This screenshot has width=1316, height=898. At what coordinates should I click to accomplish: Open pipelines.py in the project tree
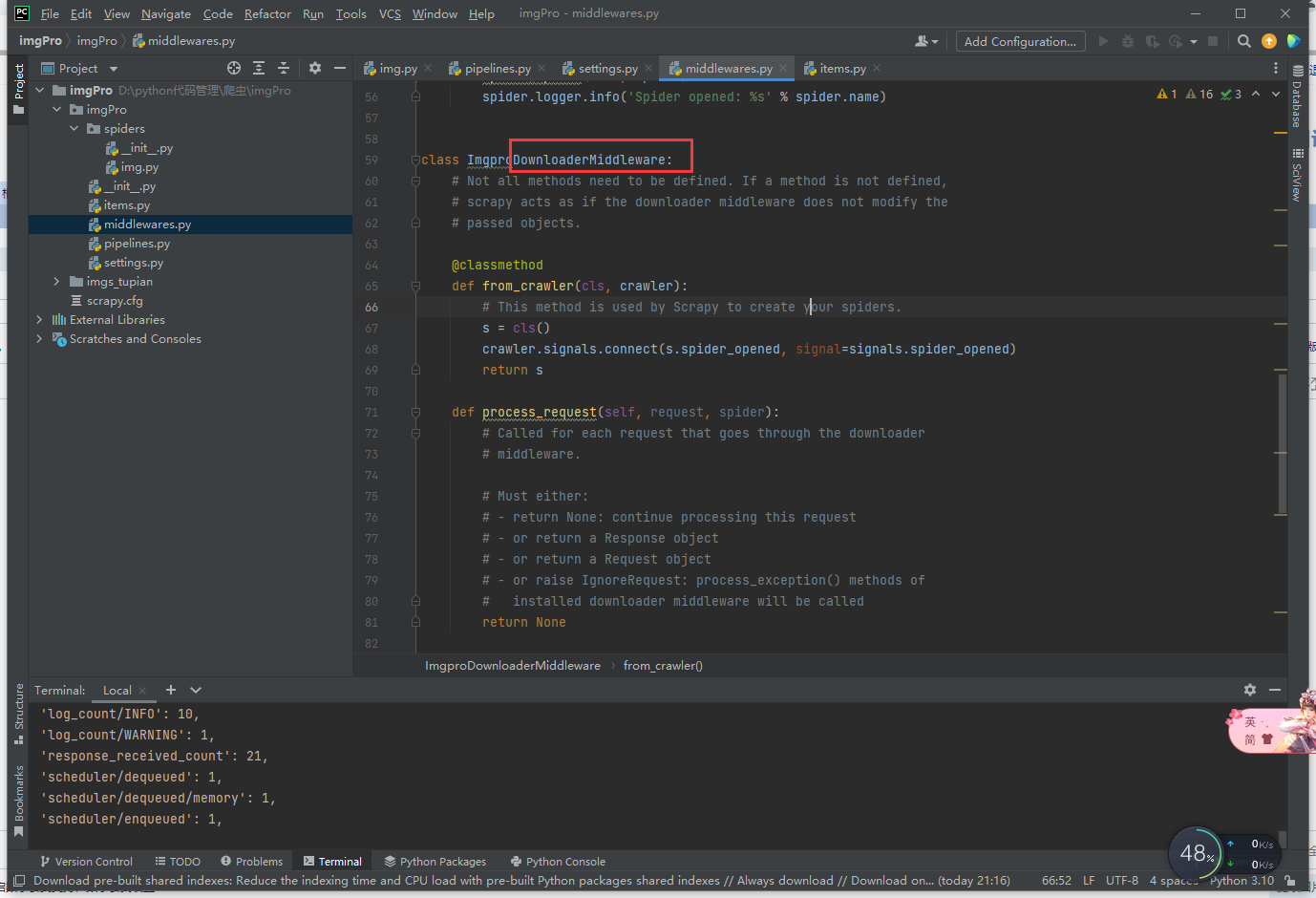point(137,244)
